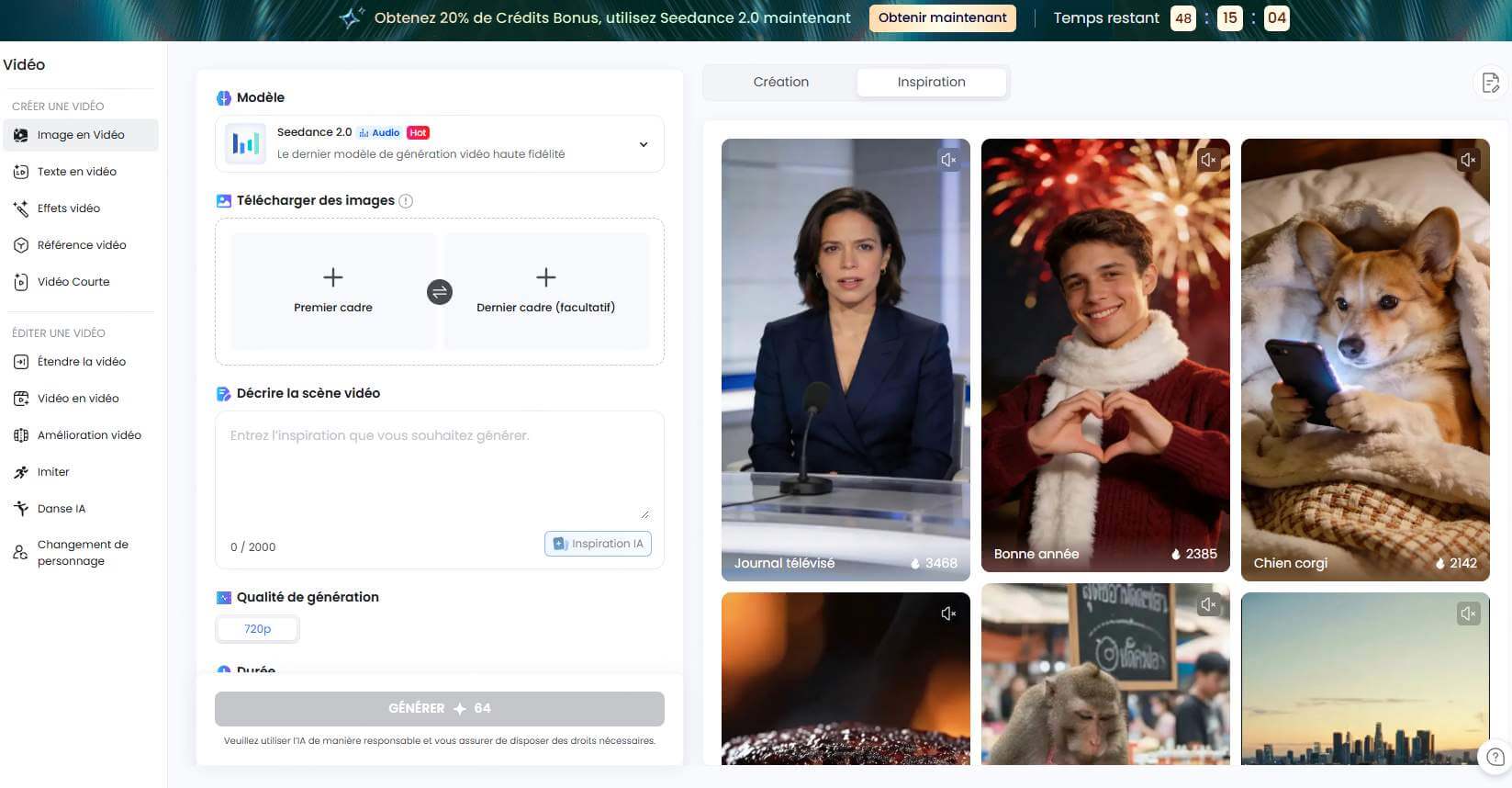Switch to the Inspiration tab

click(x=931, y=82)
